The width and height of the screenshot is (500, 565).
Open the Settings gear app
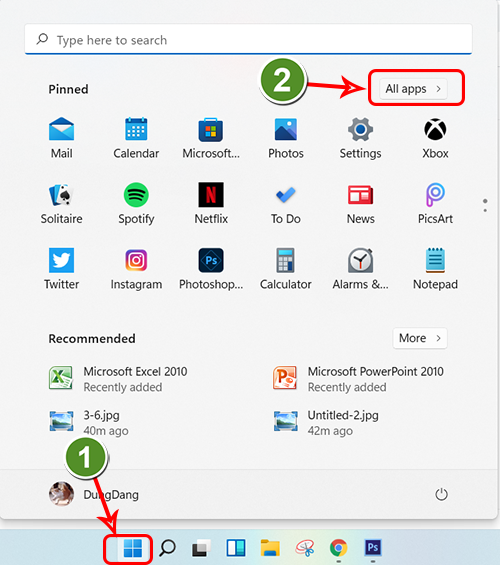coord(360,137)
